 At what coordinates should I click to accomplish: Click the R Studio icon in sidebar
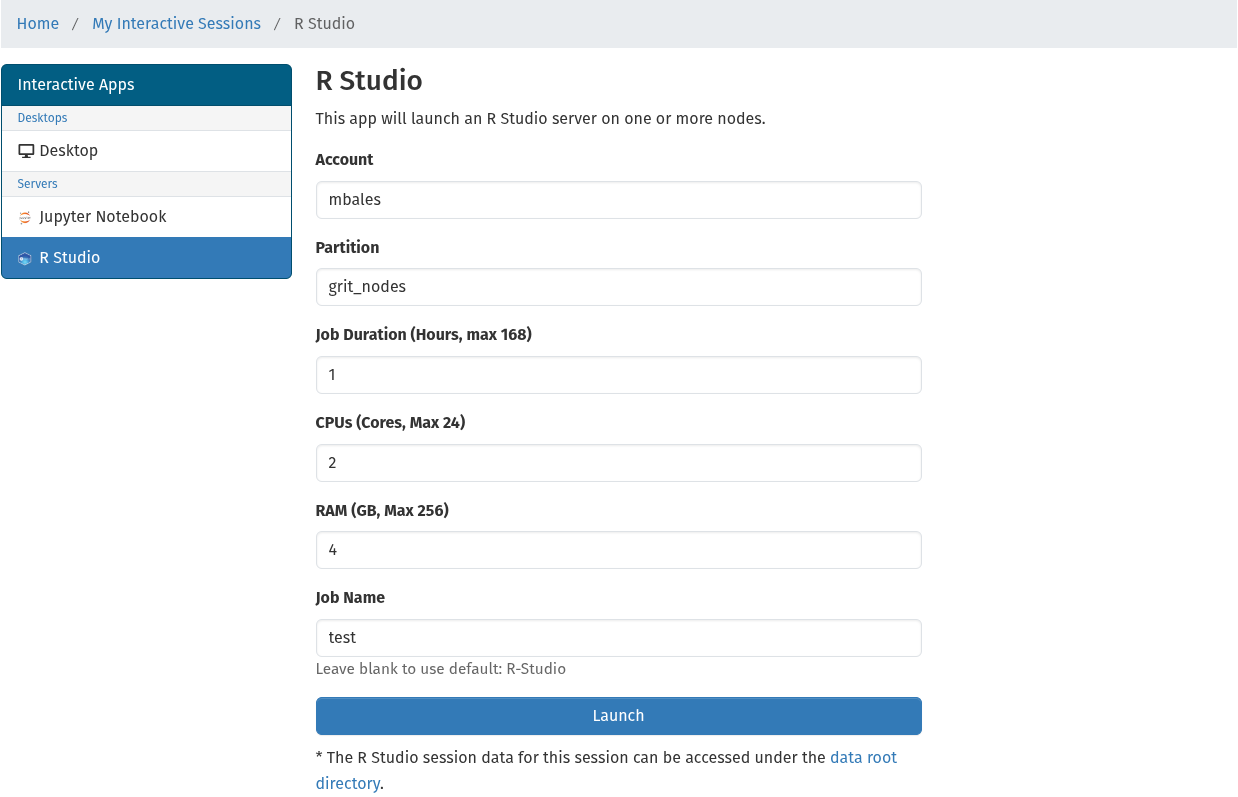click(x=25, y=258)
